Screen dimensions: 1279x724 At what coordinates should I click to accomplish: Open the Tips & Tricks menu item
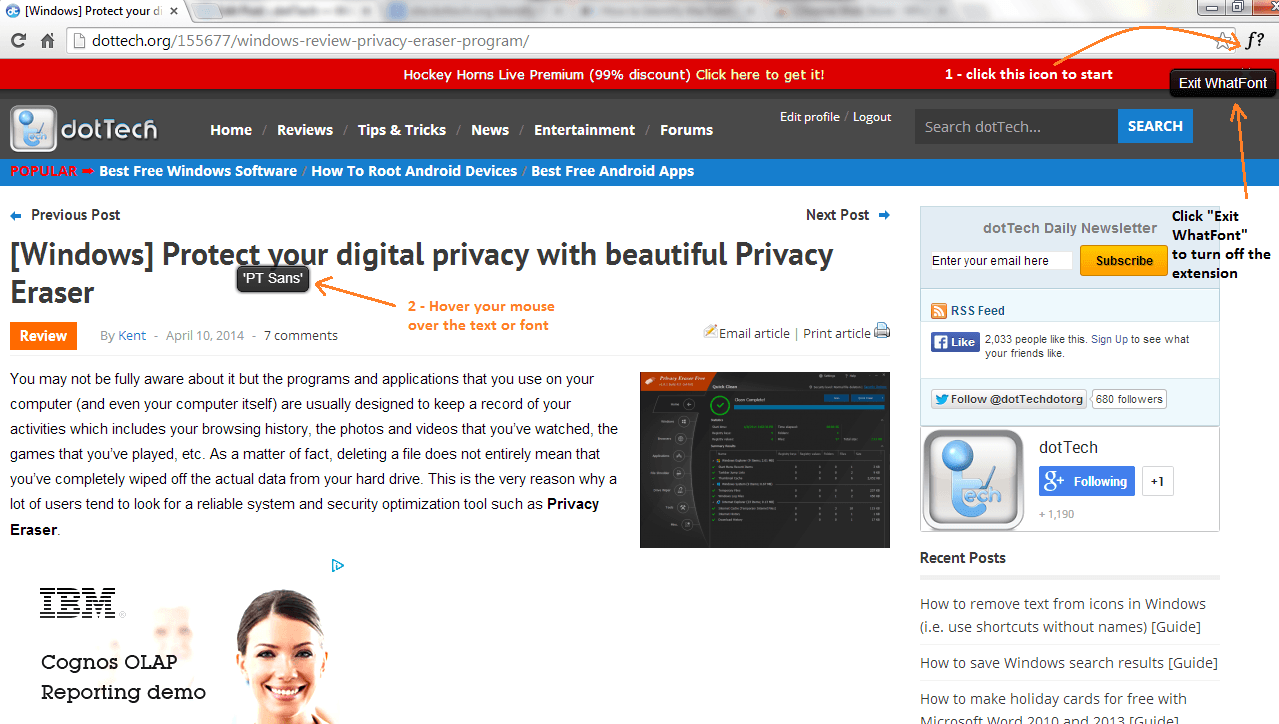point(402,130)
